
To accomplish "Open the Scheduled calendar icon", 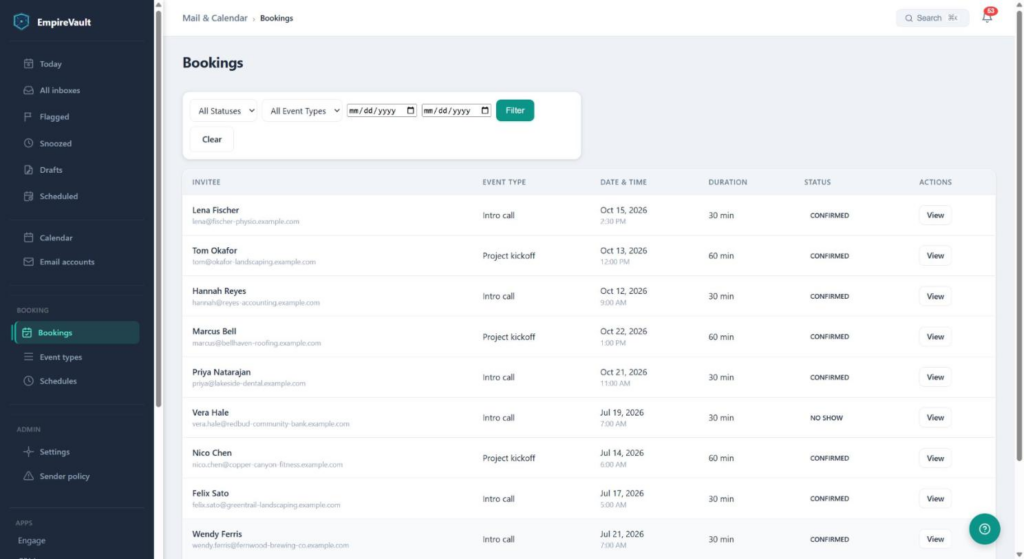I will tap(28, 196).
